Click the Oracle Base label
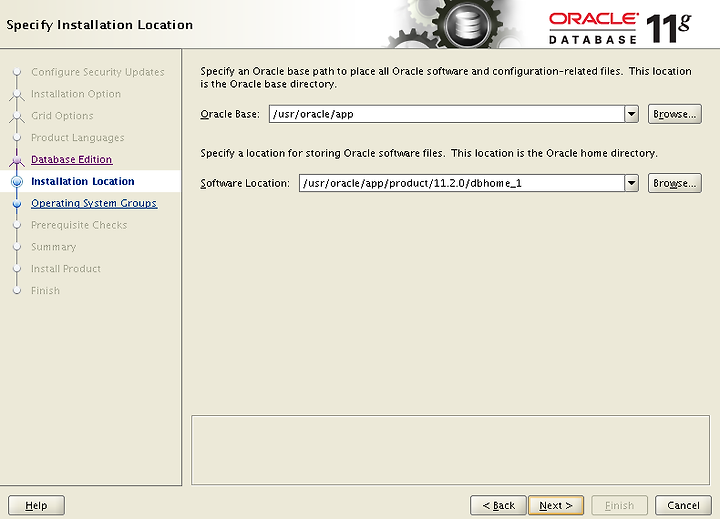Image resolution: width=720 pixels, height=519 pixels. point(230,114)
